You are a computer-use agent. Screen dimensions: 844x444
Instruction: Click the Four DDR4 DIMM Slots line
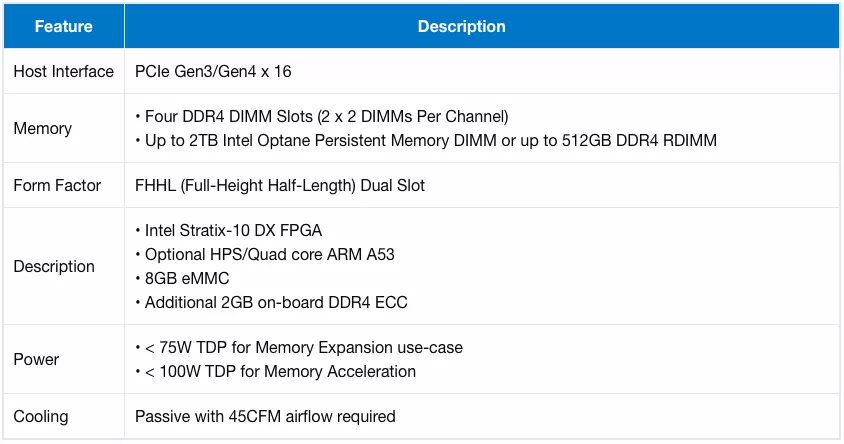(322, 117)
